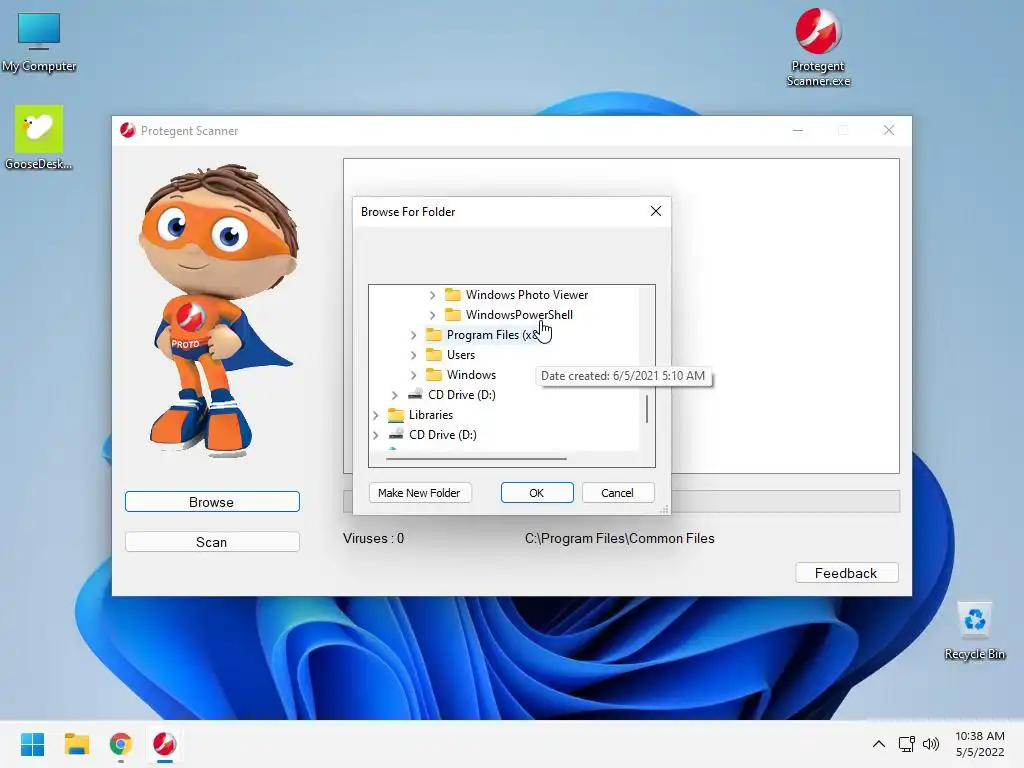This screenshot has width=1024, height=768.
Task: Click the Program Files (x86) folder icon
Action: (434, 335)
